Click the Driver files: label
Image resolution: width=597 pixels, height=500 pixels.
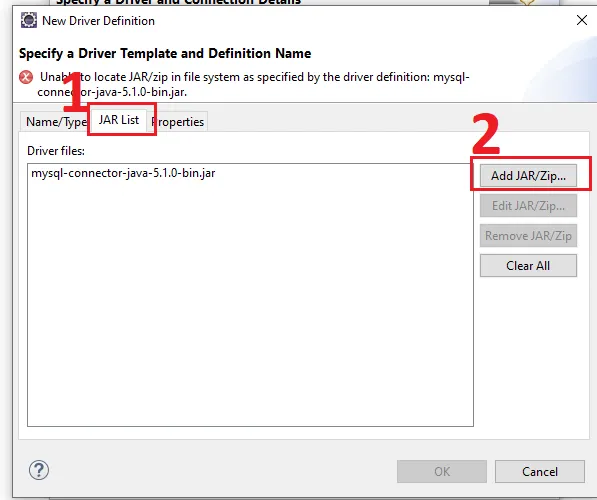(x=56, y=151)
